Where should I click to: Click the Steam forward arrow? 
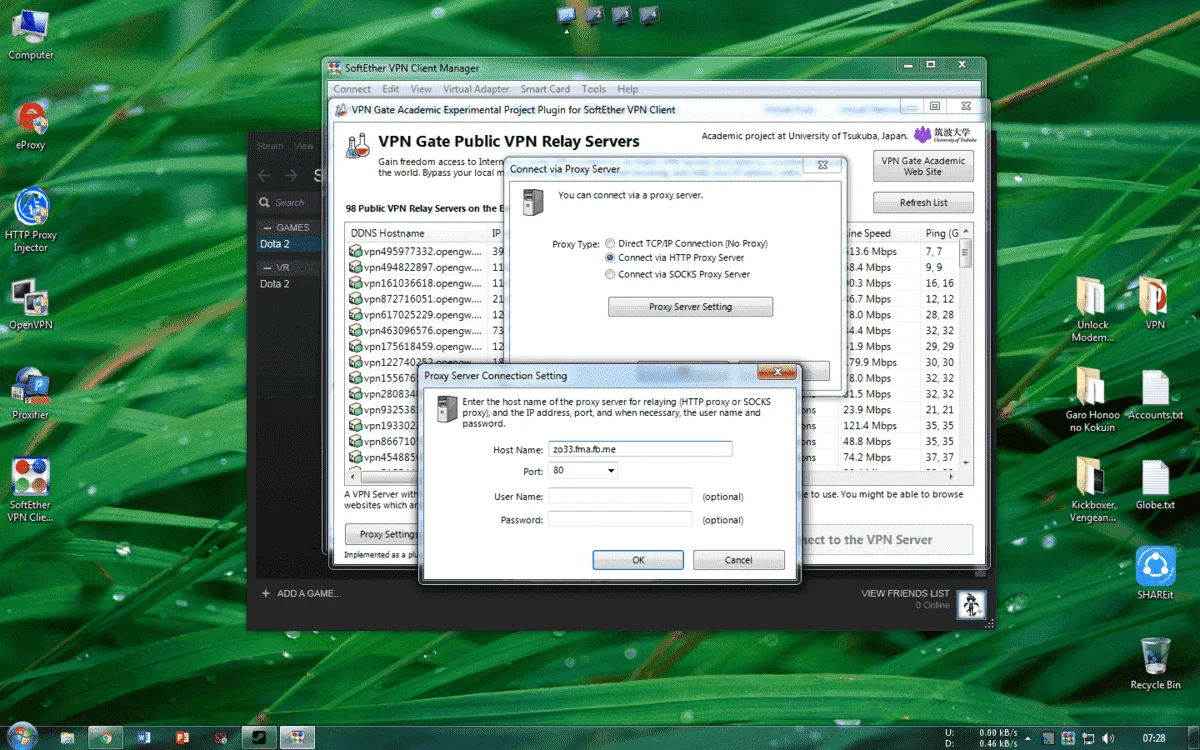pyautogui.click(x=291, y=175)
